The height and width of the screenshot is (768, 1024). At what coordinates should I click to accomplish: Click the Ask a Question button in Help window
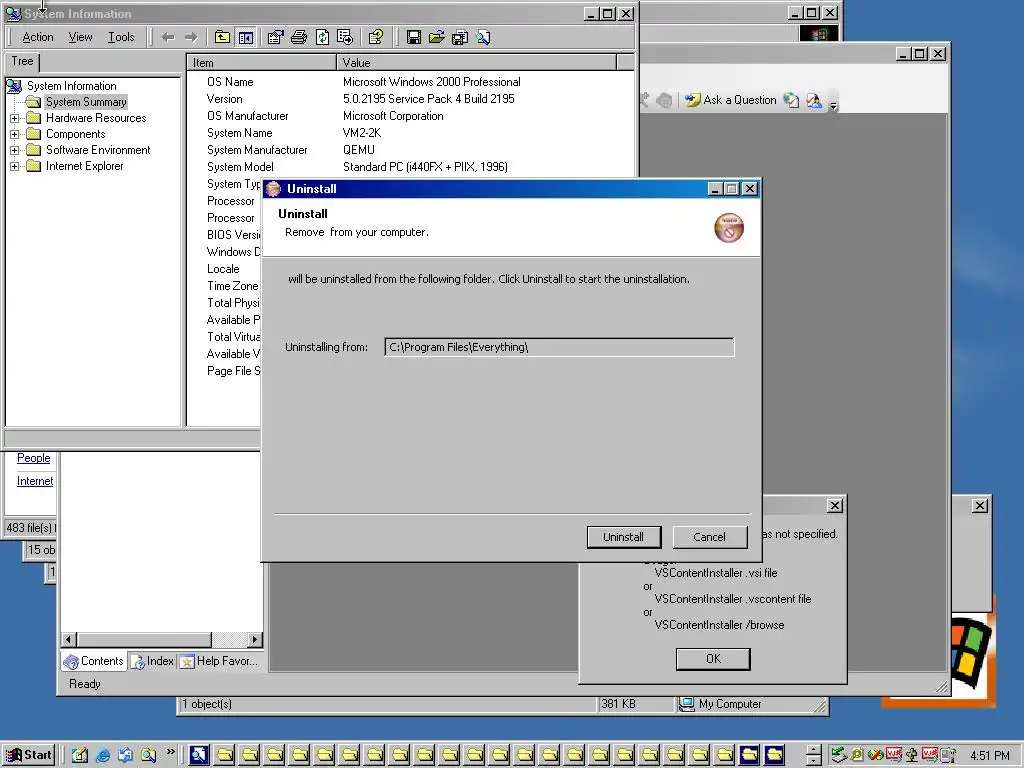731,100
